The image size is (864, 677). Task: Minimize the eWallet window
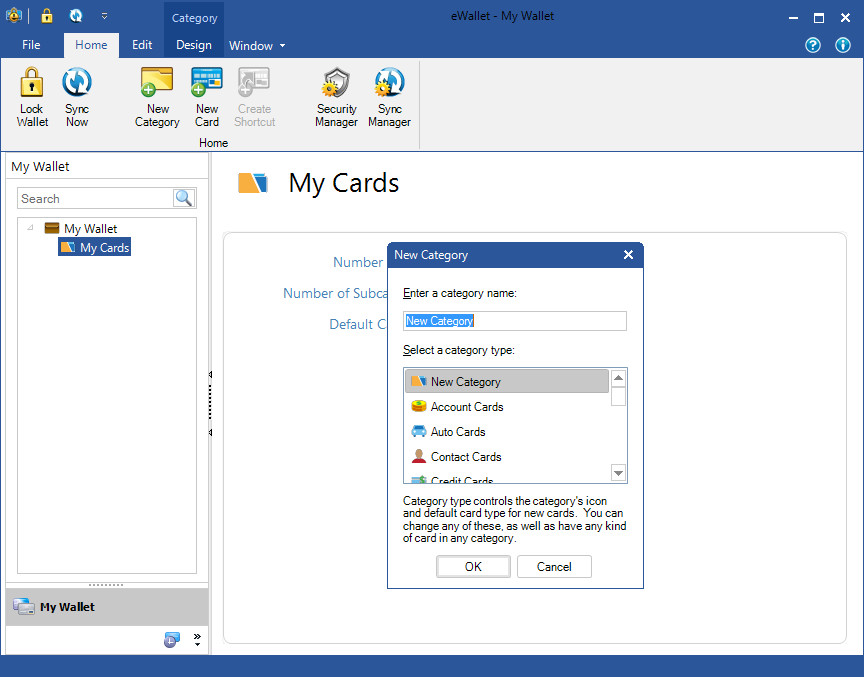[793, 18]
